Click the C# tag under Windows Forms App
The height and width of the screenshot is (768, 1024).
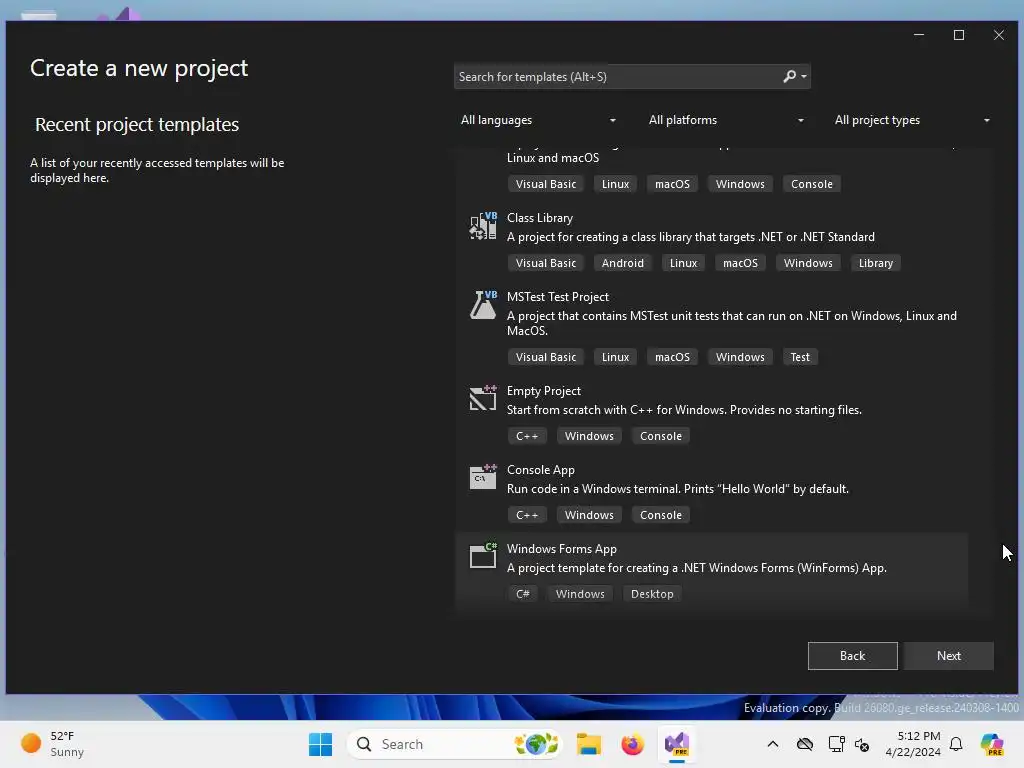(x=522, y=594)
